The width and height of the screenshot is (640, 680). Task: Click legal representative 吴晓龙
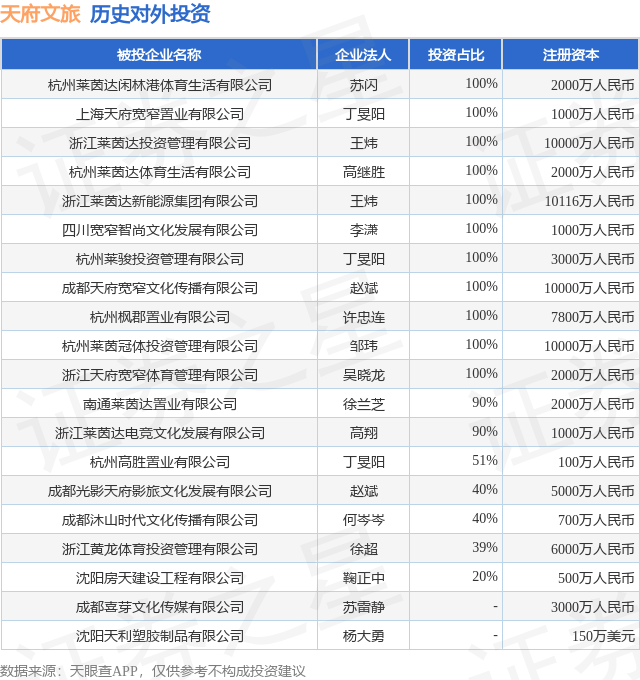(x=363, y=376)
